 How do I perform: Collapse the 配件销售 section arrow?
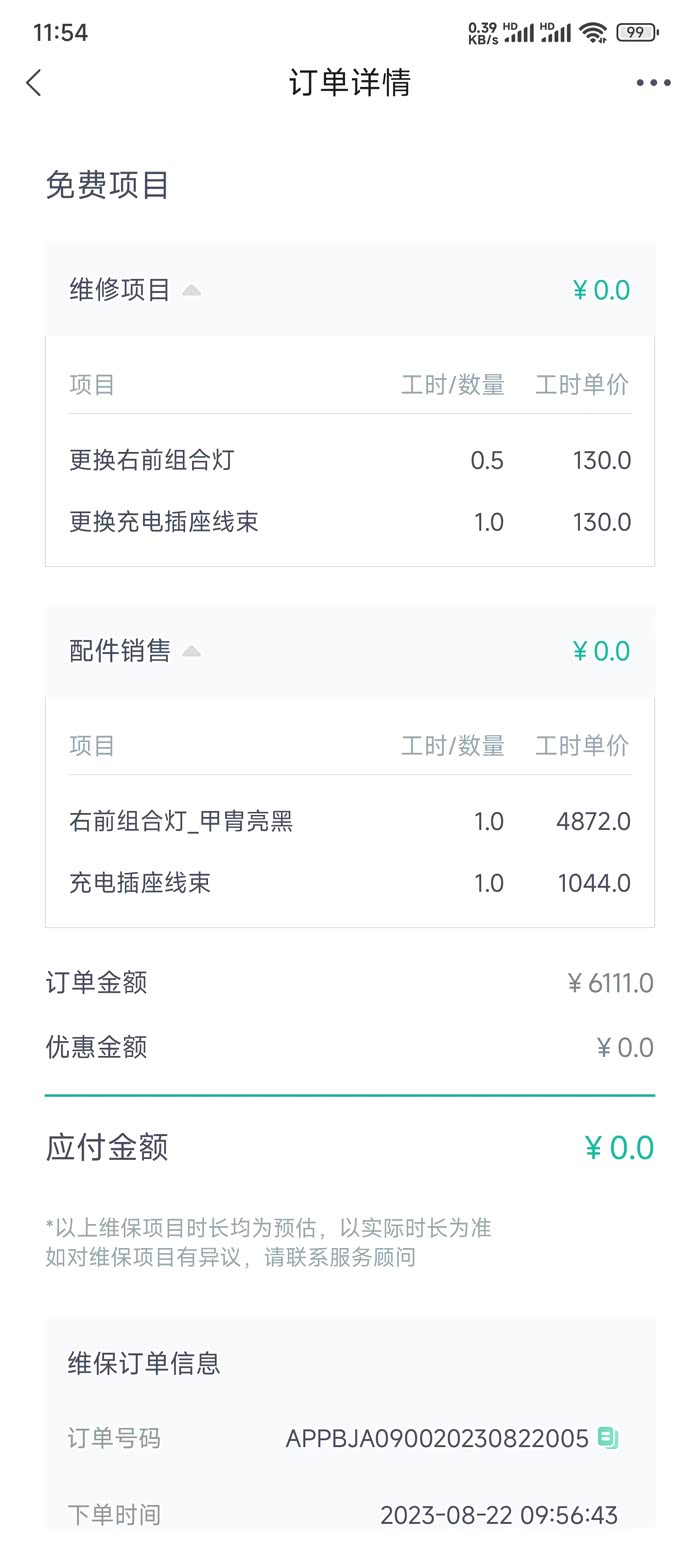191,652
